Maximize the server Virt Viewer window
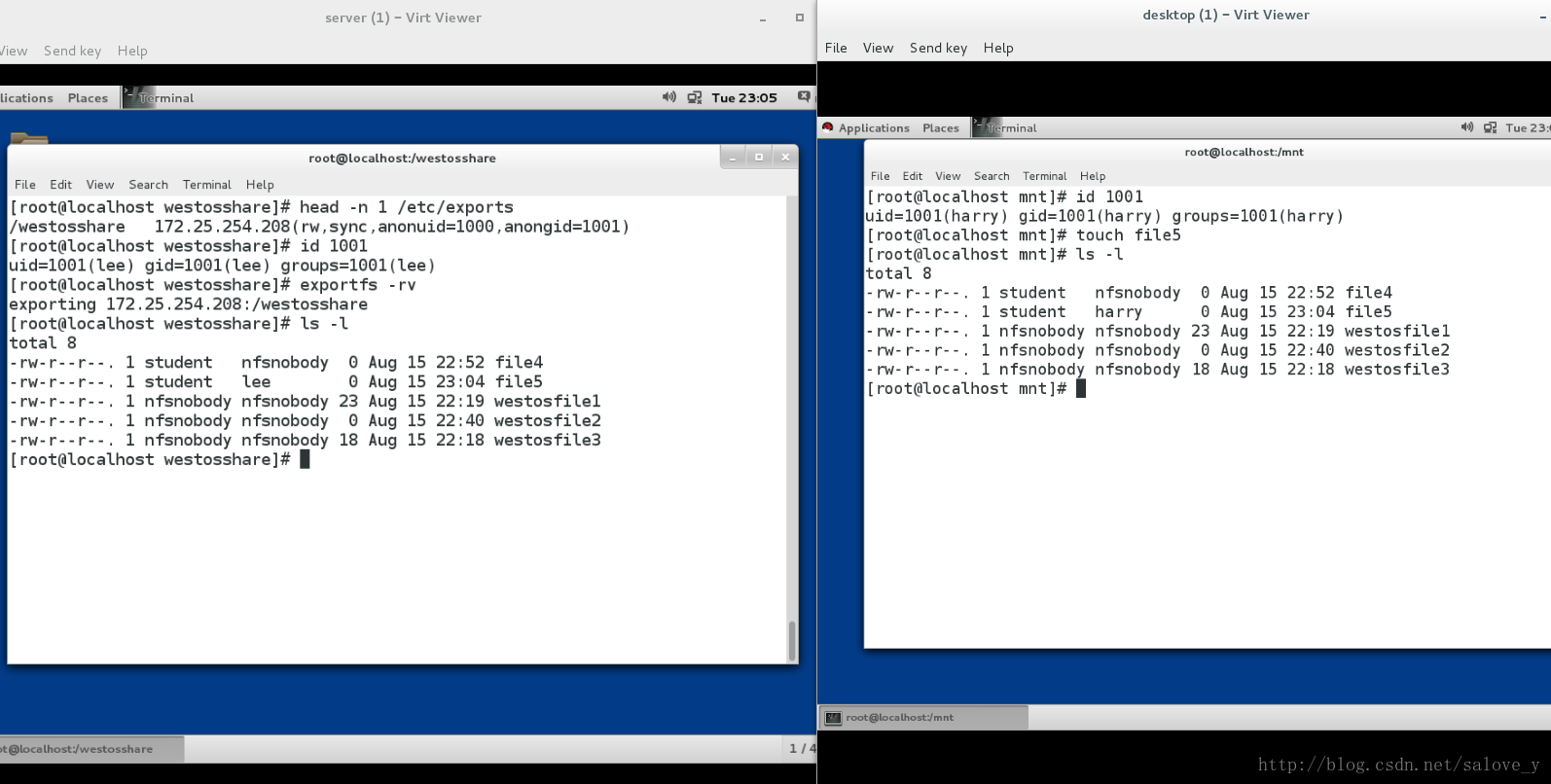1551x784 pixels. [x=800, y=18]
